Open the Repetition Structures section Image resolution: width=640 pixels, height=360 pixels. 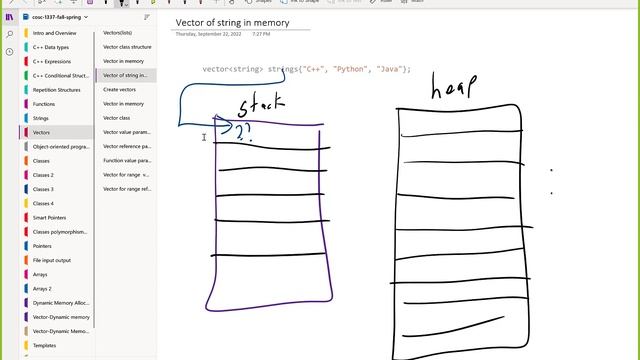pyautogui.click(x=56, y=90)
